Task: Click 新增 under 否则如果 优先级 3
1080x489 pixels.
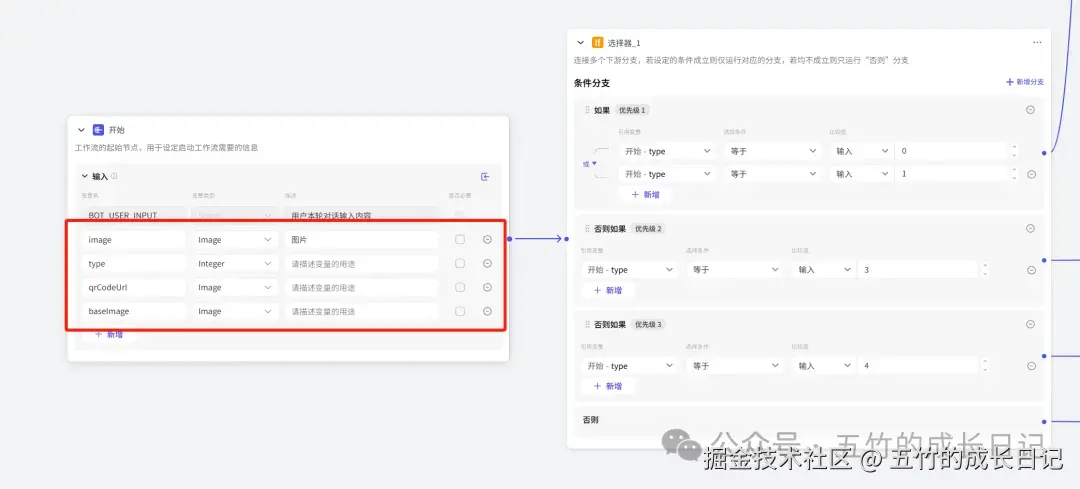Action: 608,386
